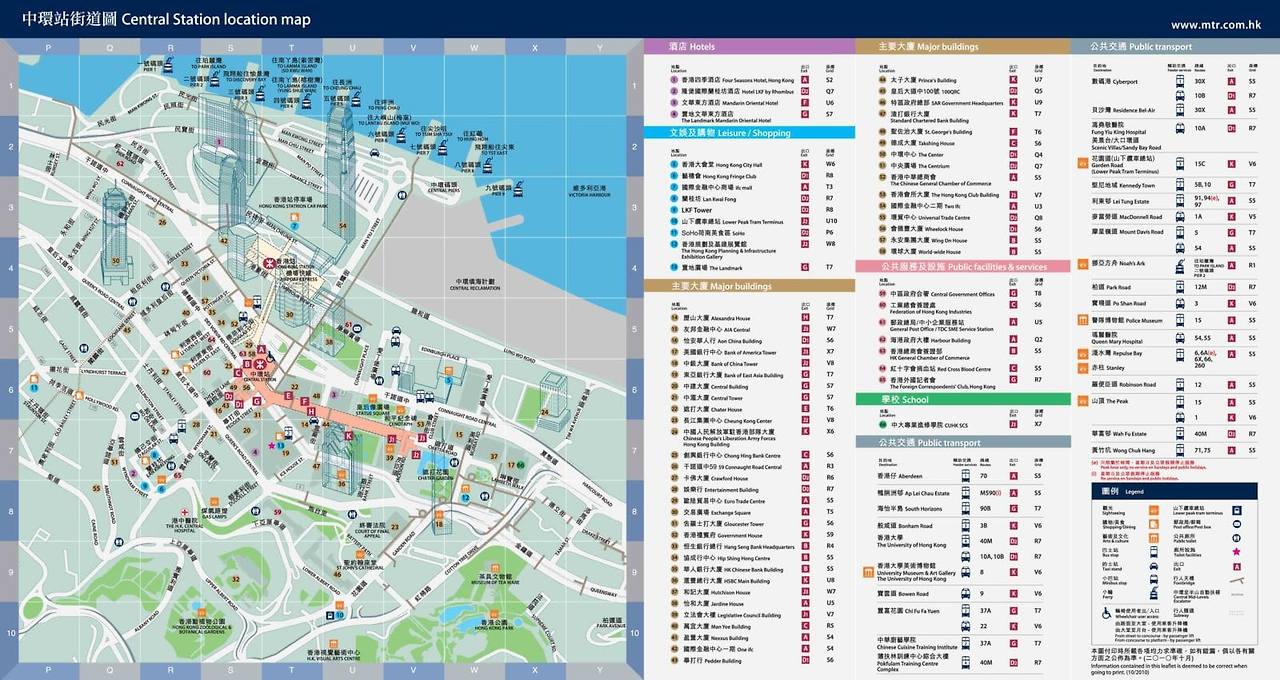Select the Bus stop icon in the legend
The height and width of the screenshot is (680, 1280).
[x=1153, y=552]
